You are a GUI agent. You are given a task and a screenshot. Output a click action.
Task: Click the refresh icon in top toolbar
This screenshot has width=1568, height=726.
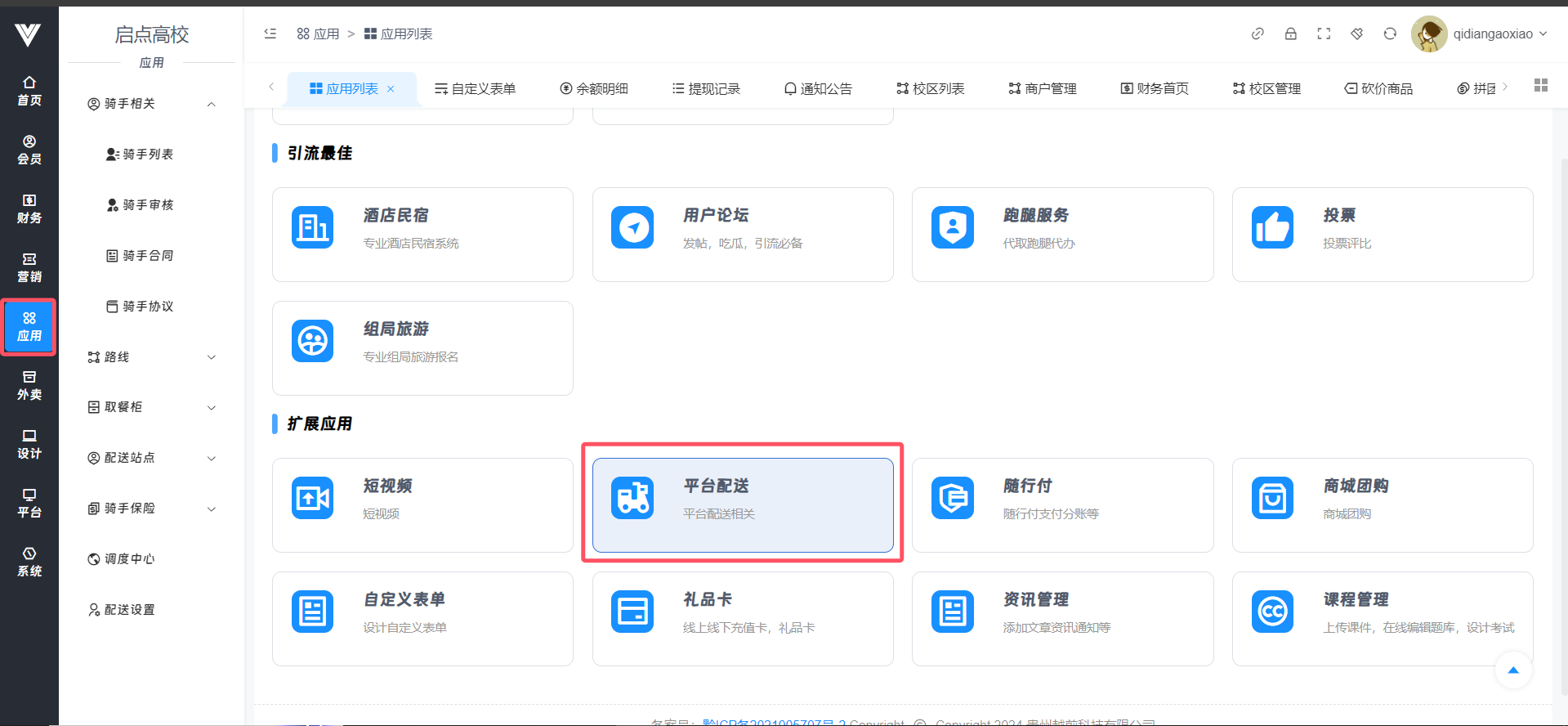(x=1390, y=34)
